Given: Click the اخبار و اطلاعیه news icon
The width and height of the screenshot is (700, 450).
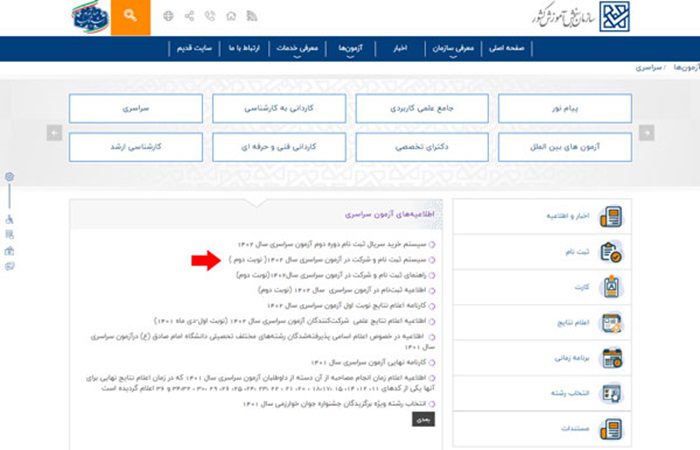Looking at the screenshot, I should coord(611,216).
